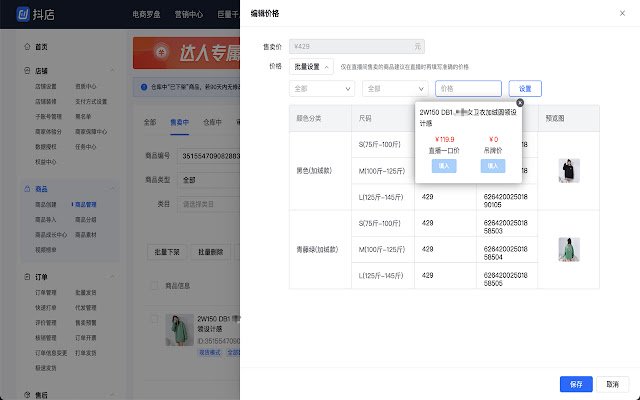640x400 pixels.
Task: Click the order icon beside 订单
Action: pyautogui.click(x=27, y=277)
